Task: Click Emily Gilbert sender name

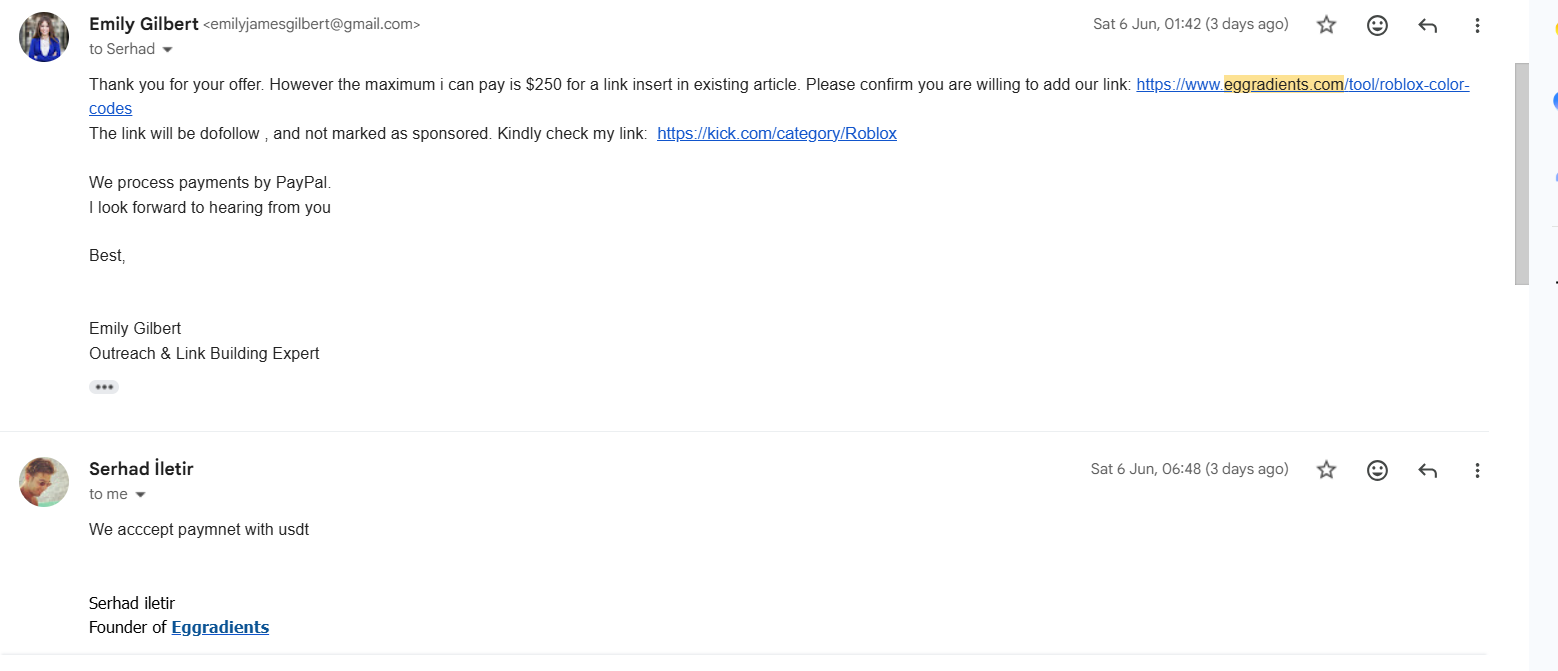Action: [x=144, y=24]
